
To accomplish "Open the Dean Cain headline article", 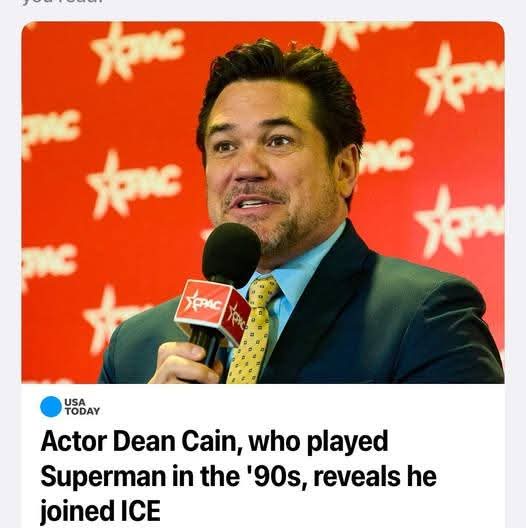I will click(238, 476).
